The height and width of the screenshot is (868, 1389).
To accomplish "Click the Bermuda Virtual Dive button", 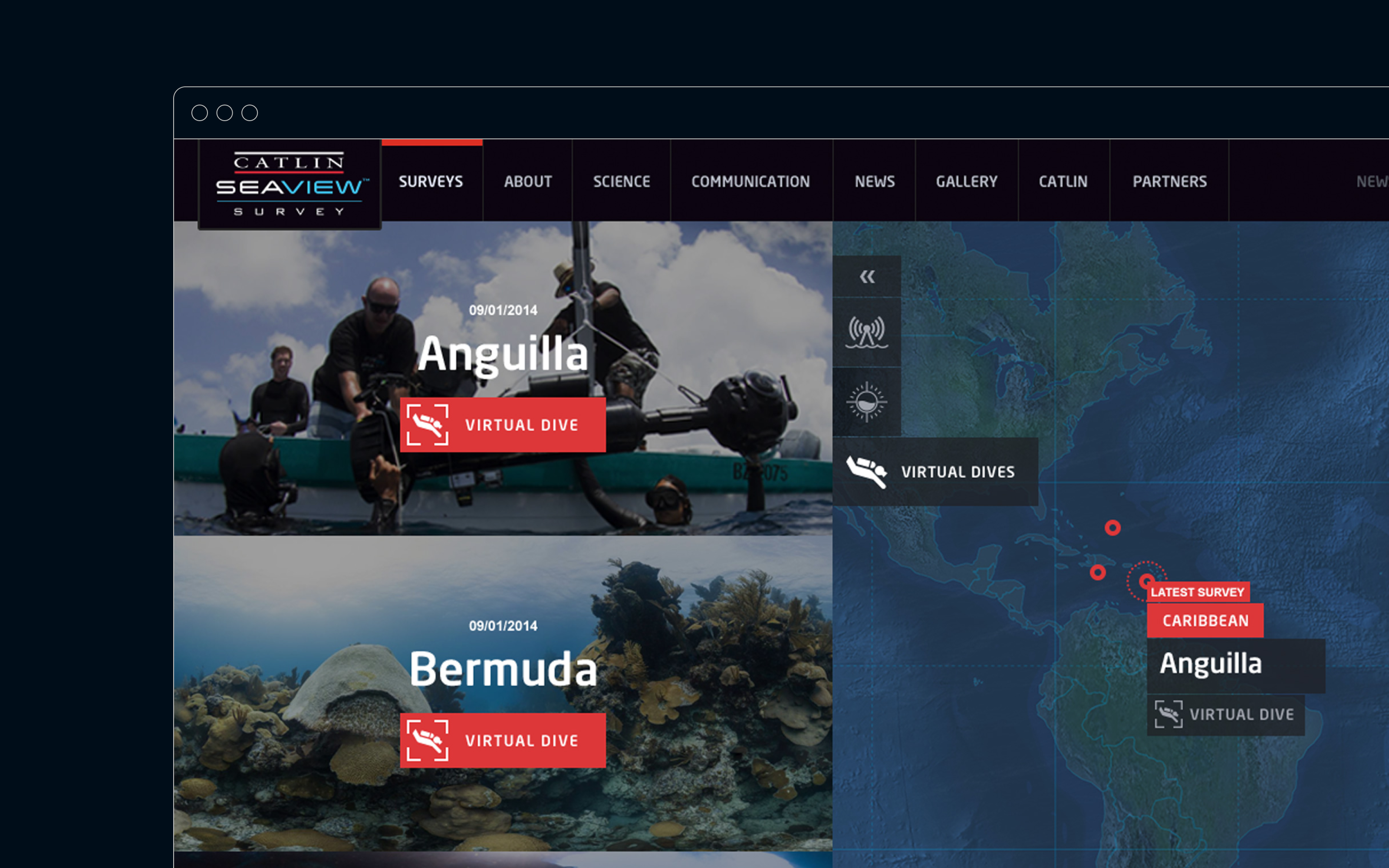I will [x=503, y=740].
